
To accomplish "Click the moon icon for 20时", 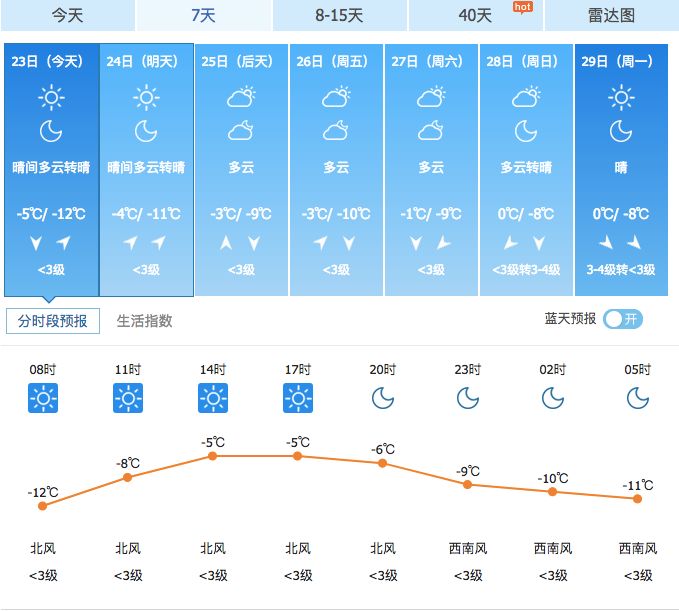I will click(383, 398).
